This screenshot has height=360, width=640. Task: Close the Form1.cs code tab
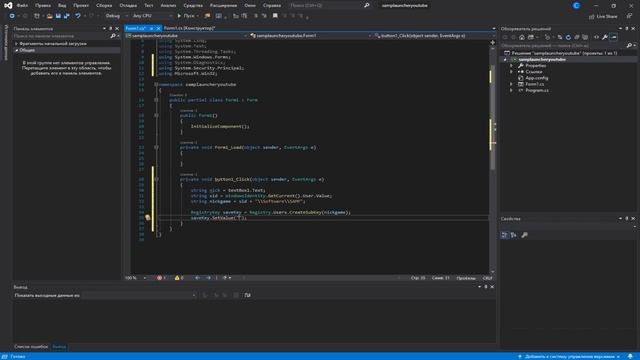[158, 28]
